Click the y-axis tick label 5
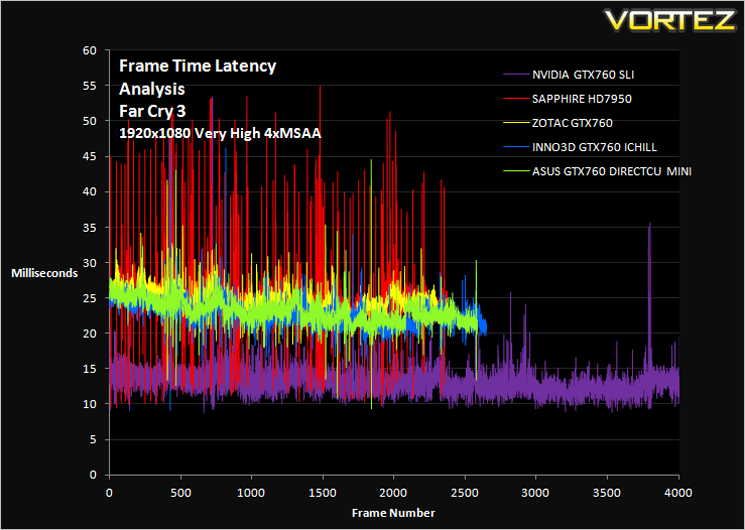 (93, 440)
